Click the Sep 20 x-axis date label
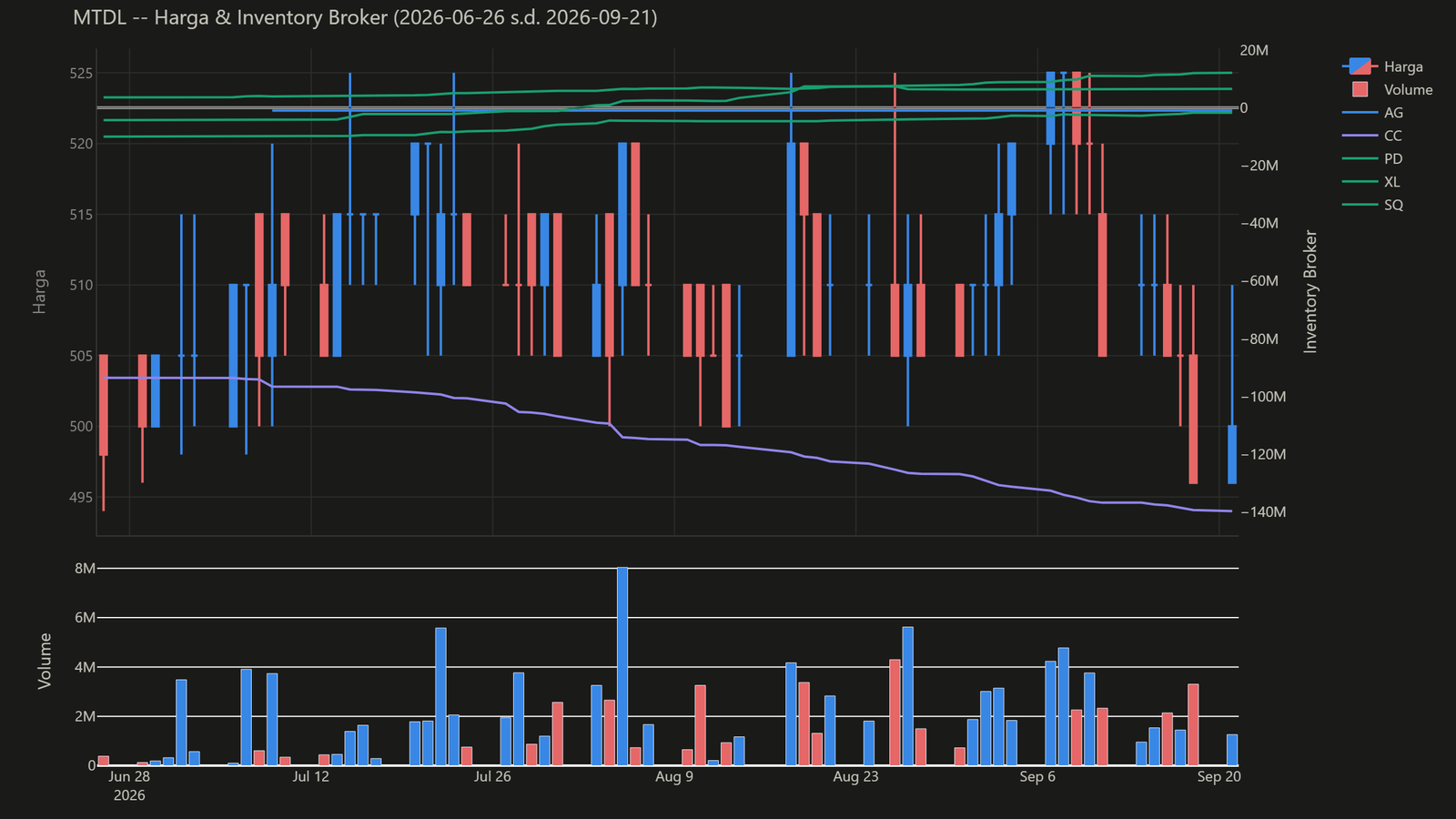The image size is (1456, 819). click(x=1218, y=776)
